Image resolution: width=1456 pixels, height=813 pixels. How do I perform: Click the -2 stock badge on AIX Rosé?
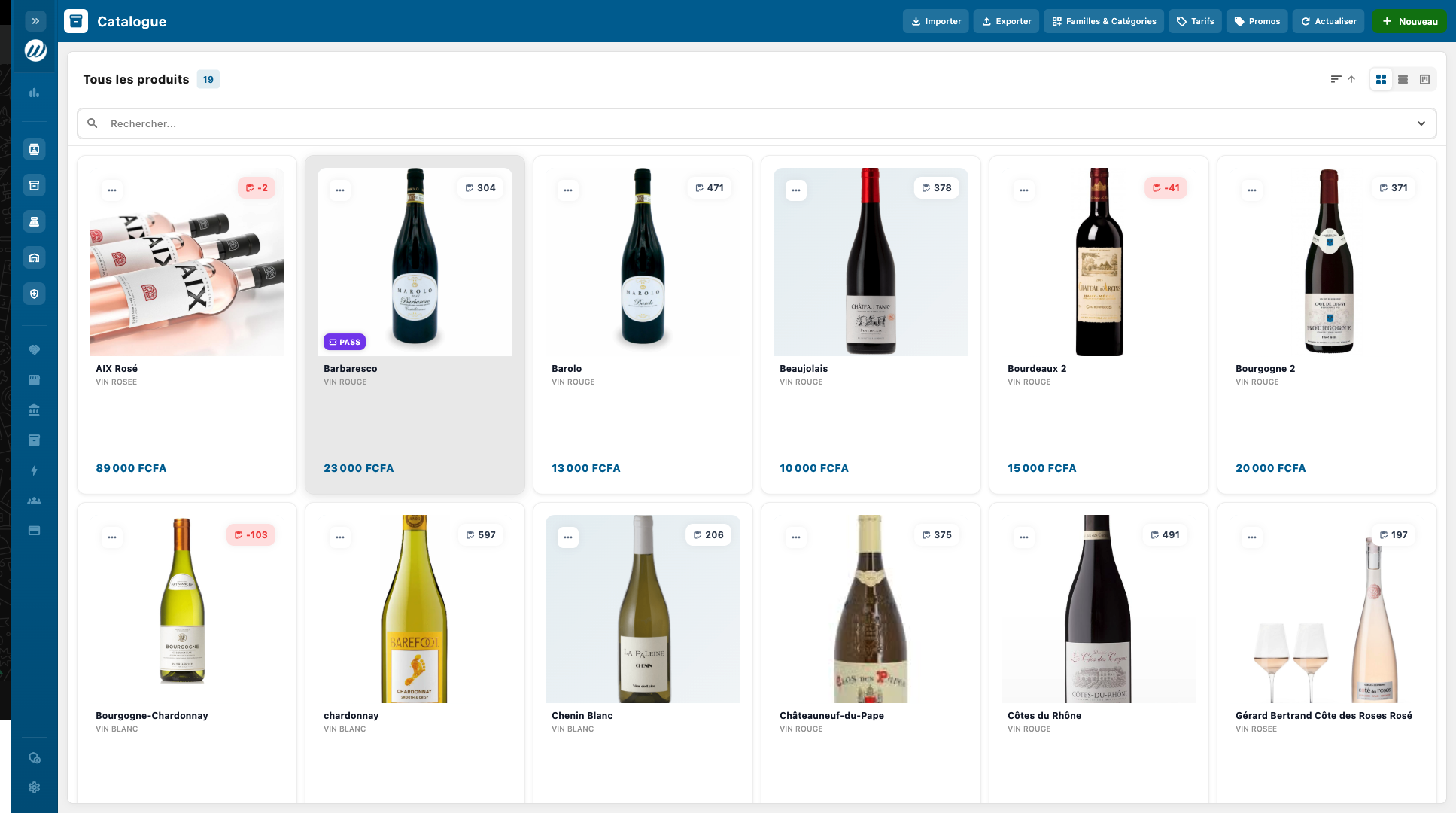[x=257, y=188]
